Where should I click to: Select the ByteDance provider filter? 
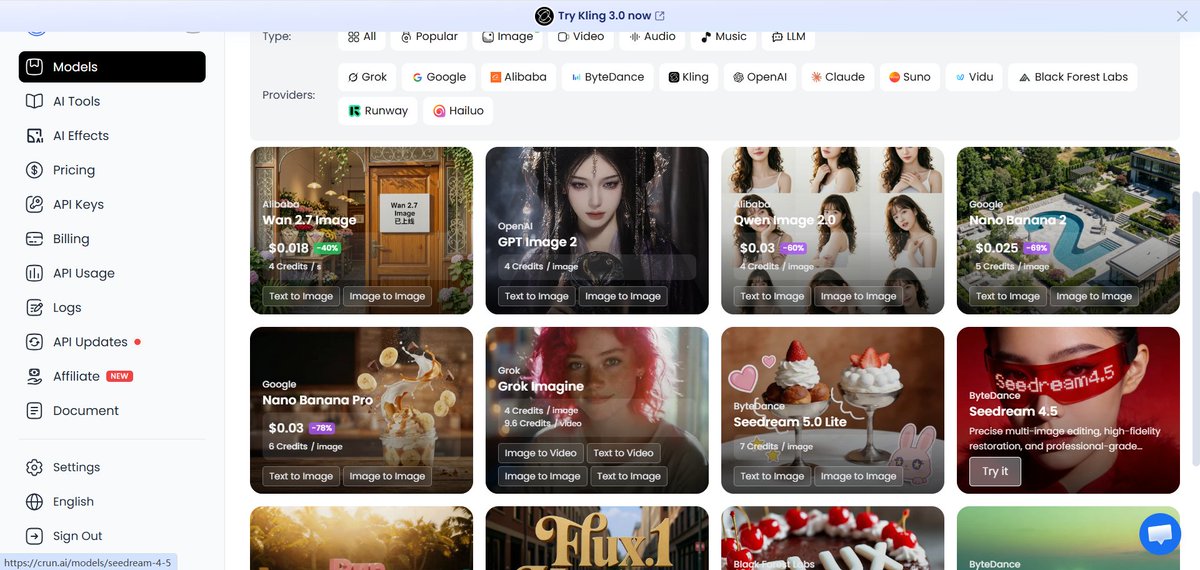608,77
